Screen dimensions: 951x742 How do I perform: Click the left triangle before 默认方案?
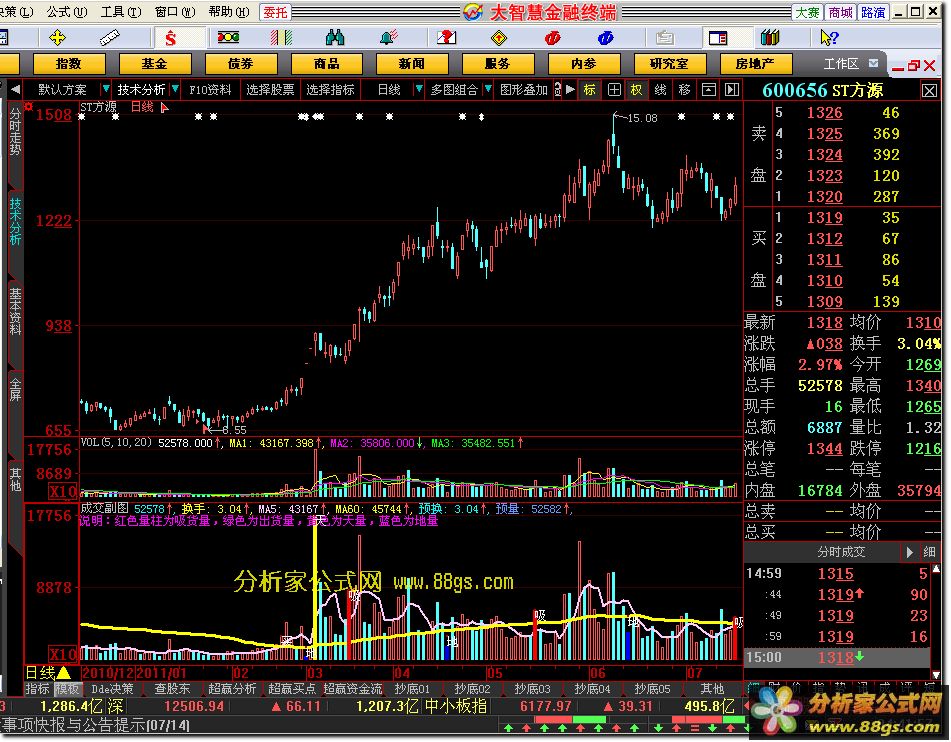(15, 90)
